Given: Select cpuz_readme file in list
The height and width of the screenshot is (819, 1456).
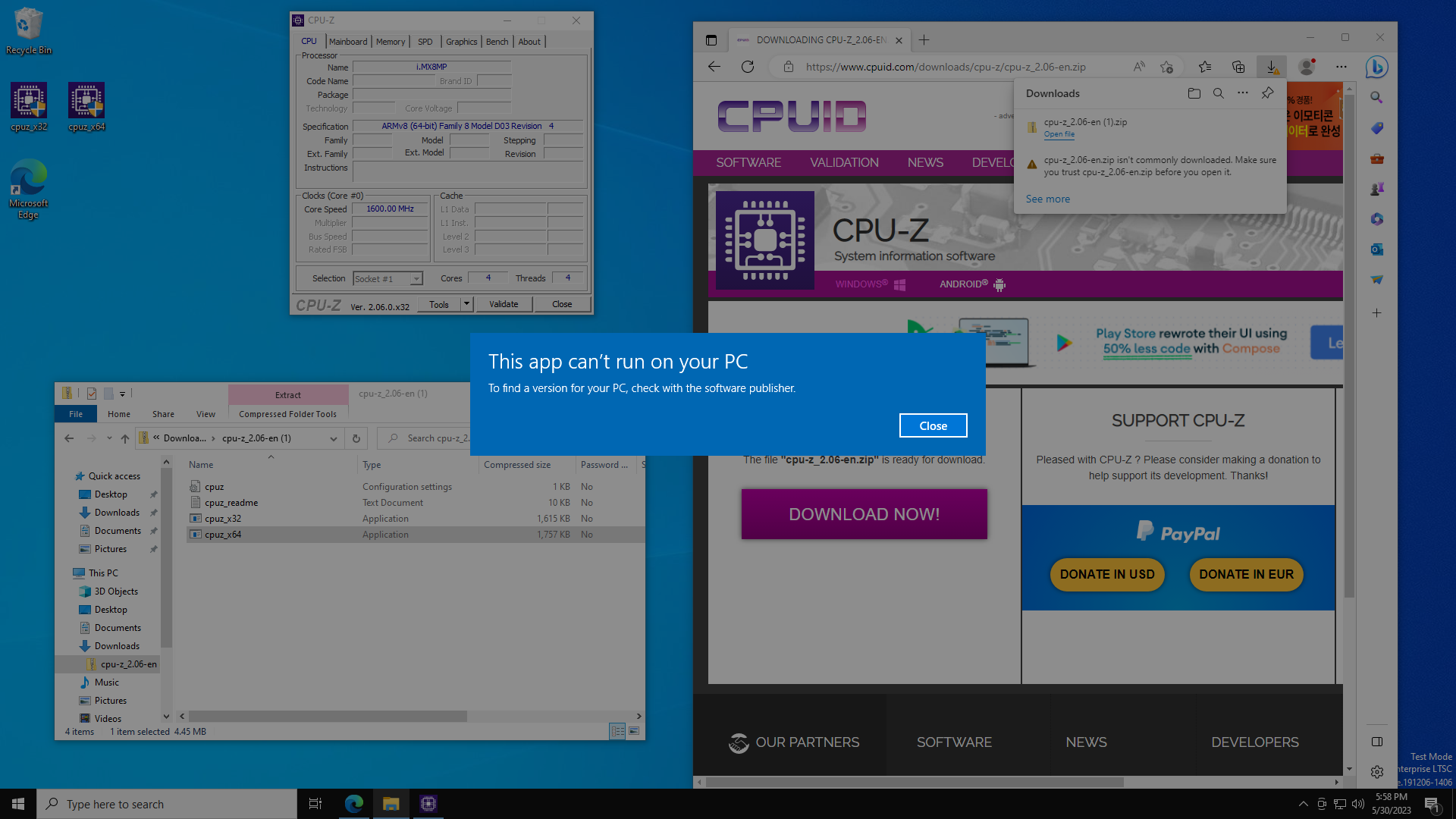Looking at the screenshot, I should coord(231,503).
